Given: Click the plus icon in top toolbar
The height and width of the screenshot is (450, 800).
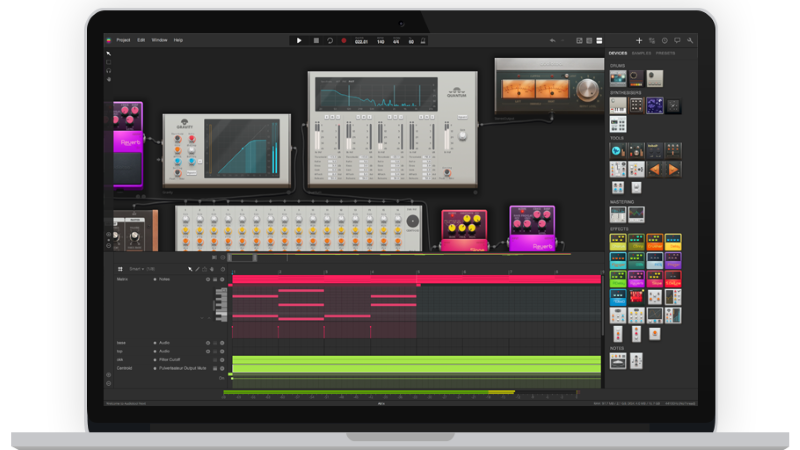Looking at the screenshot, I should (x=639, y=40).
